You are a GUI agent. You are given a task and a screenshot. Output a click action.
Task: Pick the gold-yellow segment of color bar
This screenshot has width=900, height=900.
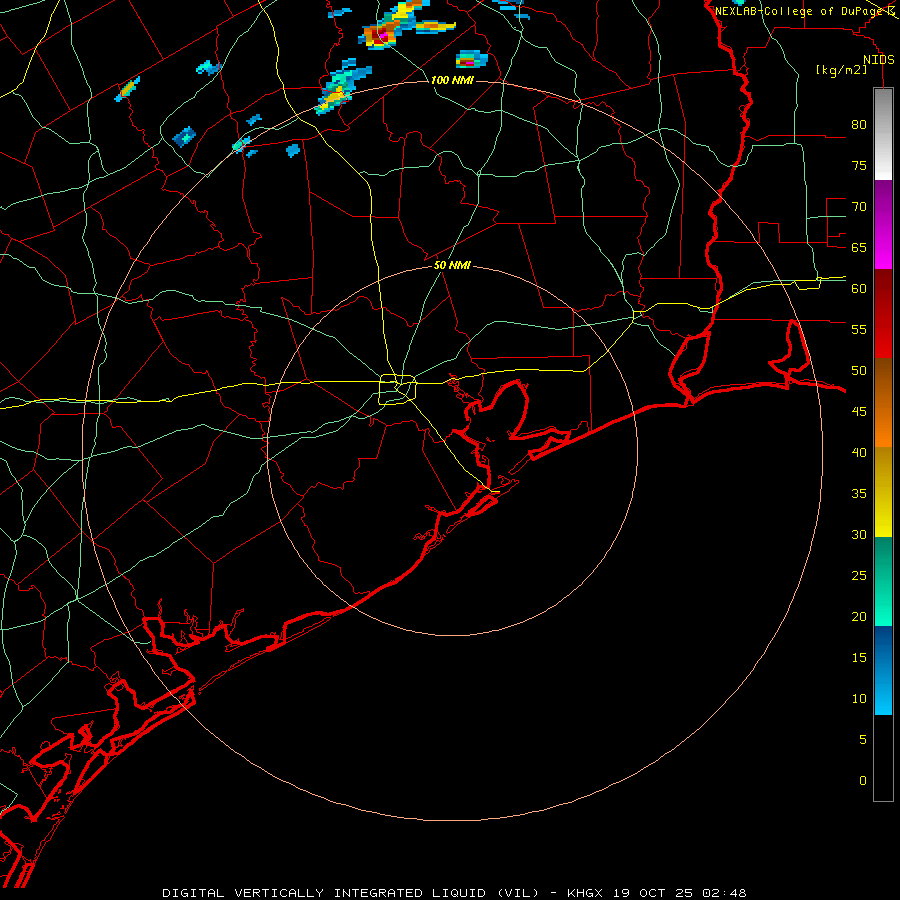[883, 492]
